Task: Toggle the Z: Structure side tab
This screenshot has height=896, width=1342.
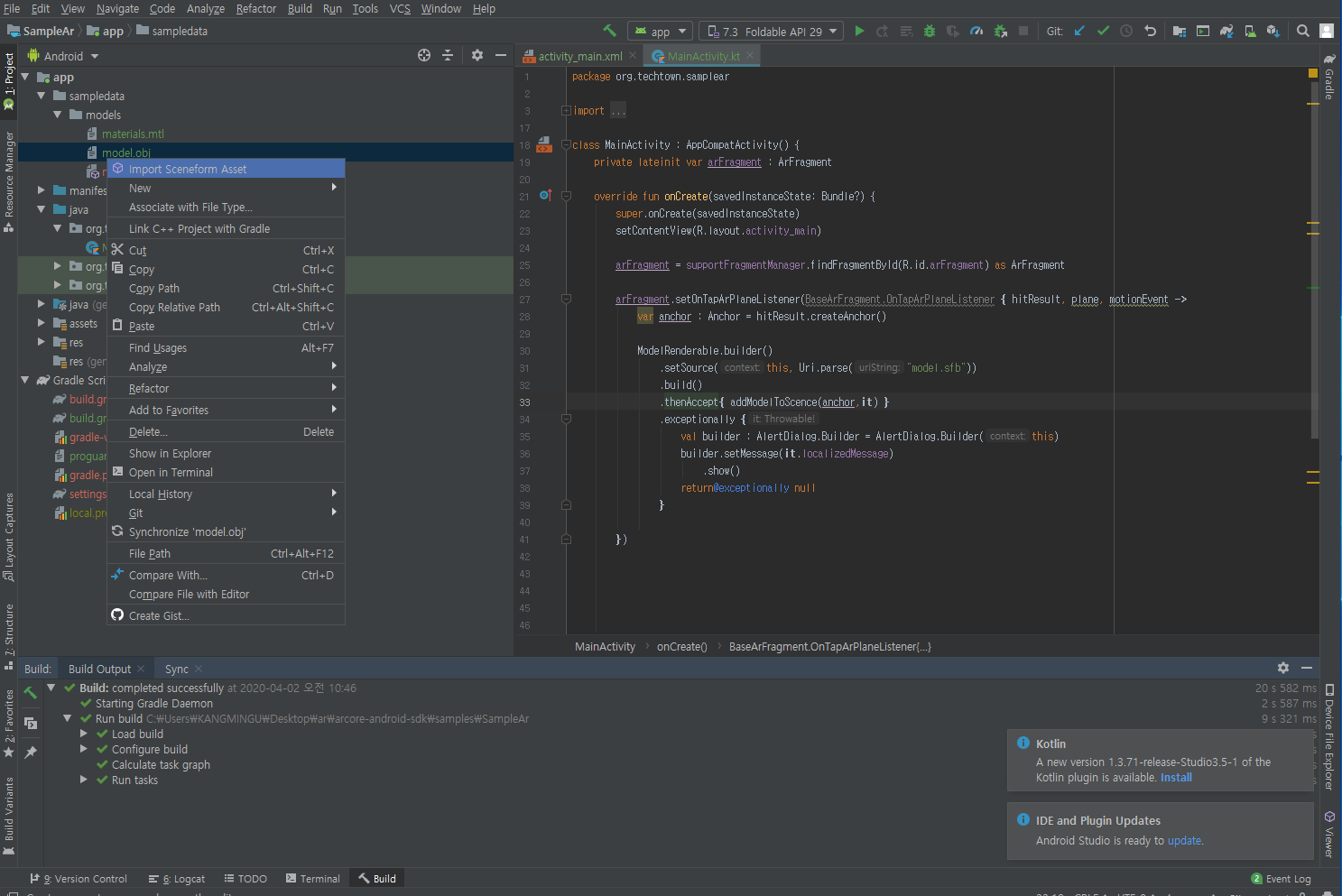Action: pos(9,636)
